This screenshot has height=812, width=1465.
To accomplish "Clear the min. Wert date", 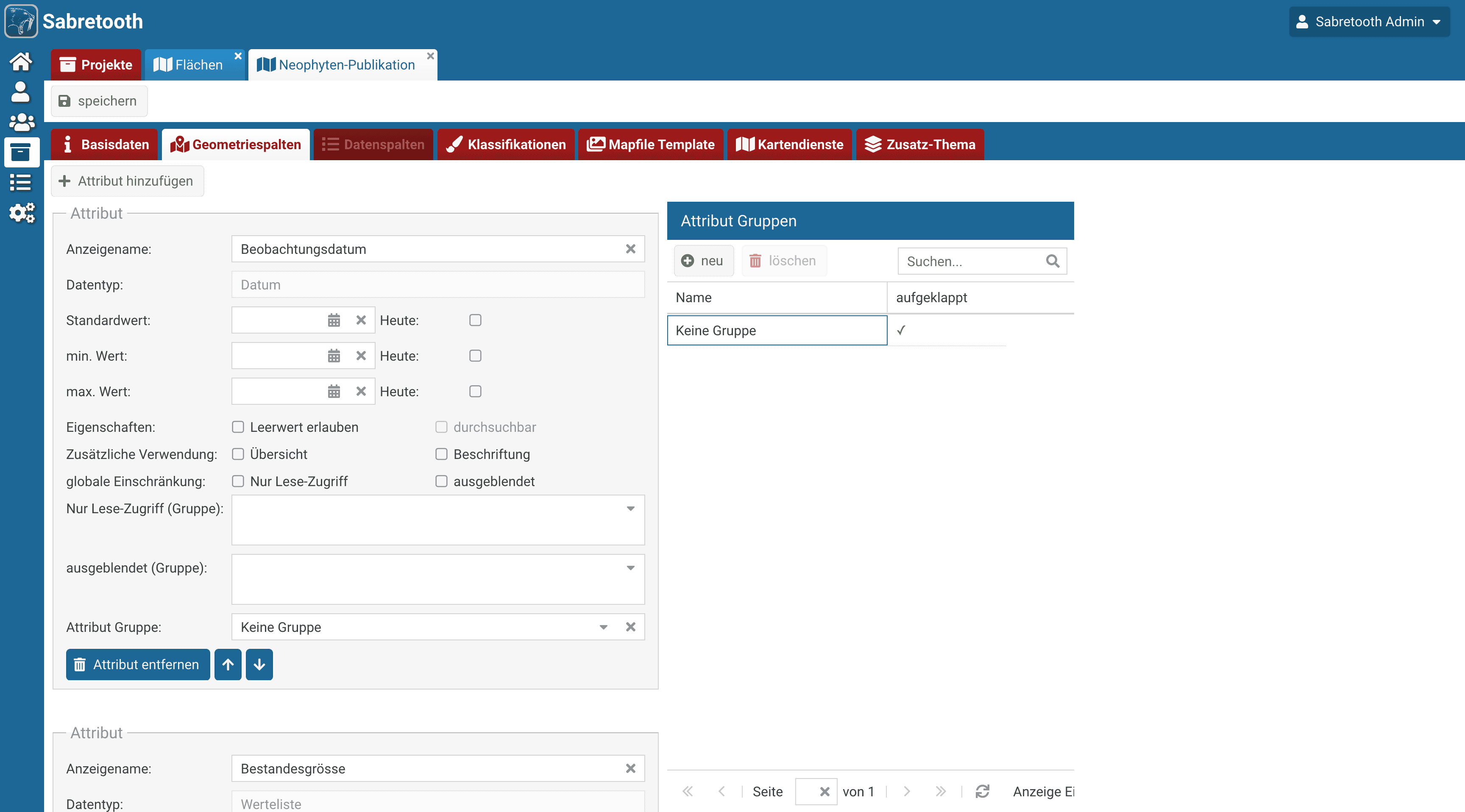I will (x=361, y=356).
